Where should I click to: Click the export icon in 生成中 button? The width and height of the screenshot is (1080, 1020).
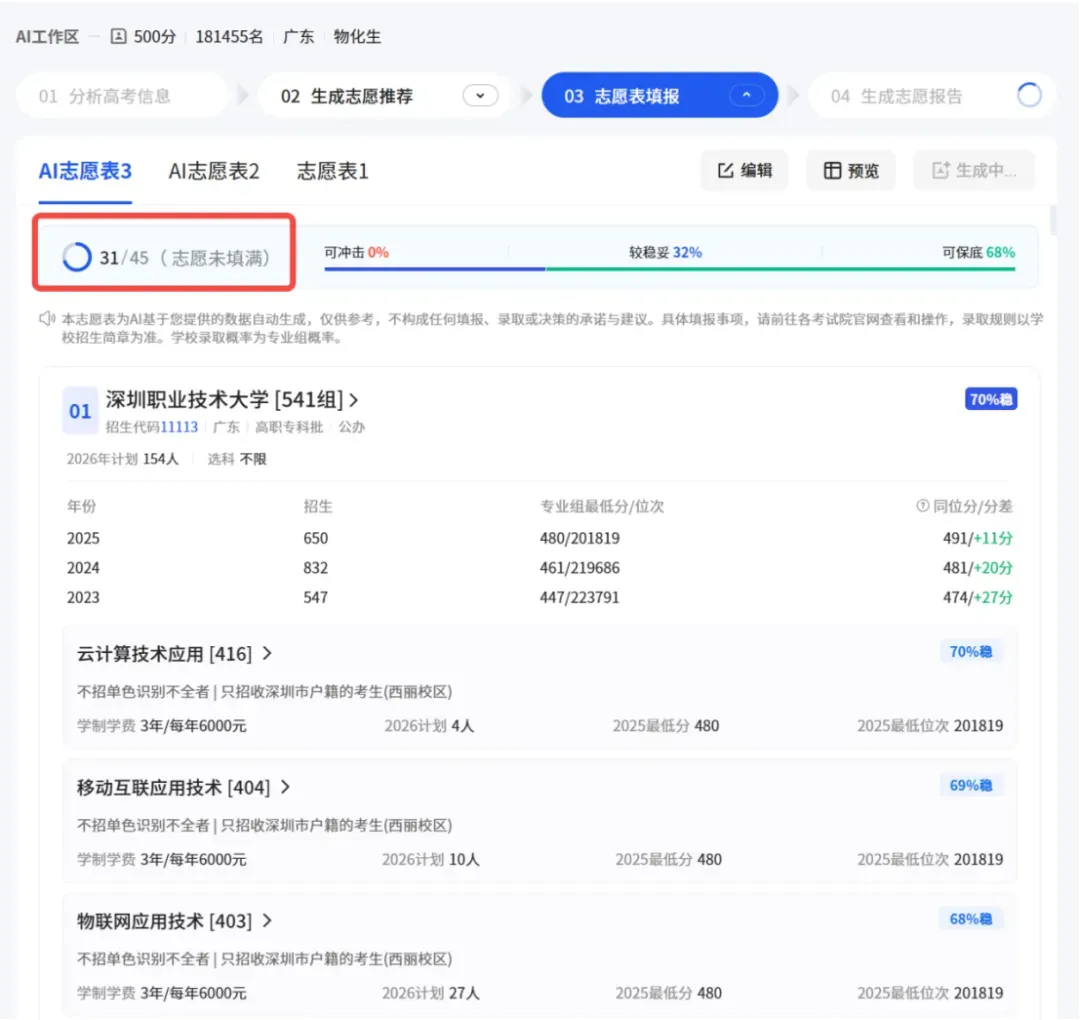pos(940,170)
